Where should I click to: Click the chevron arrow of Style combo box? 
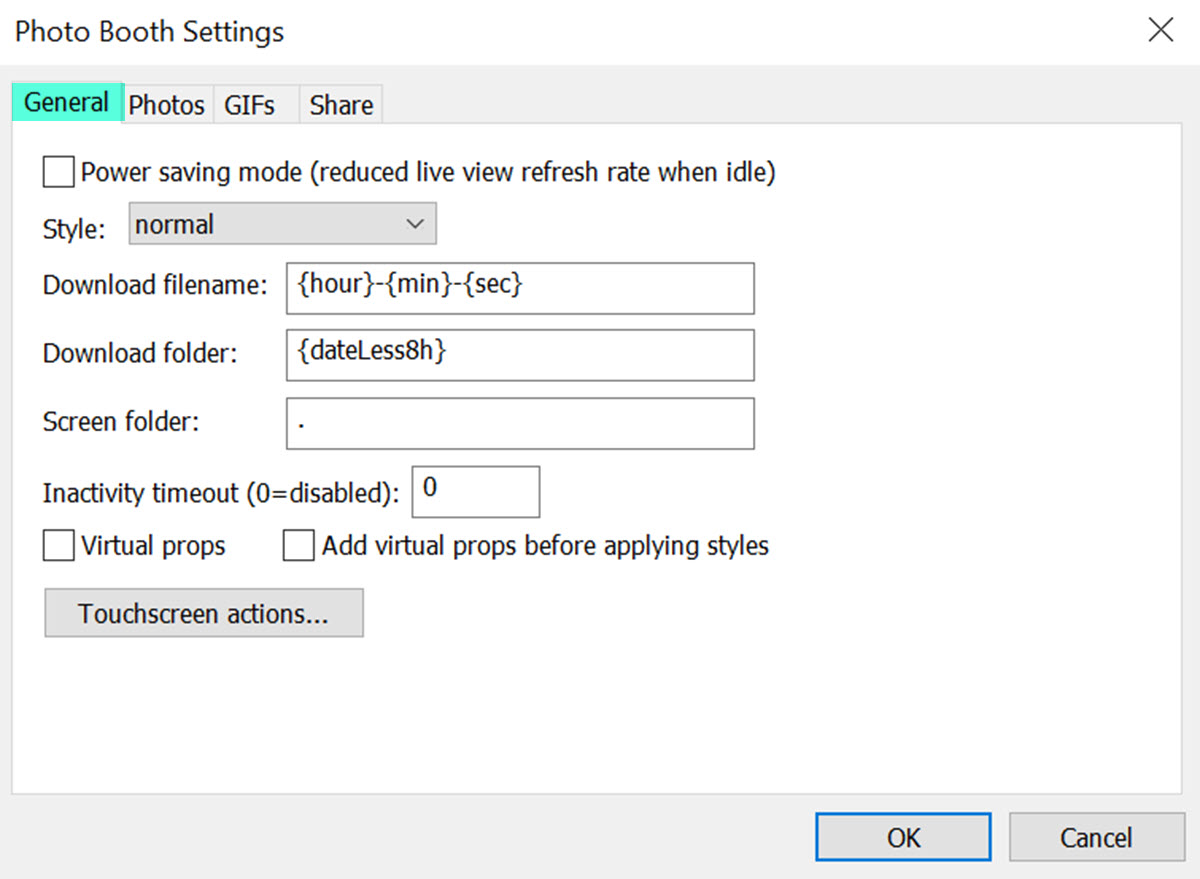coord(415,225)
